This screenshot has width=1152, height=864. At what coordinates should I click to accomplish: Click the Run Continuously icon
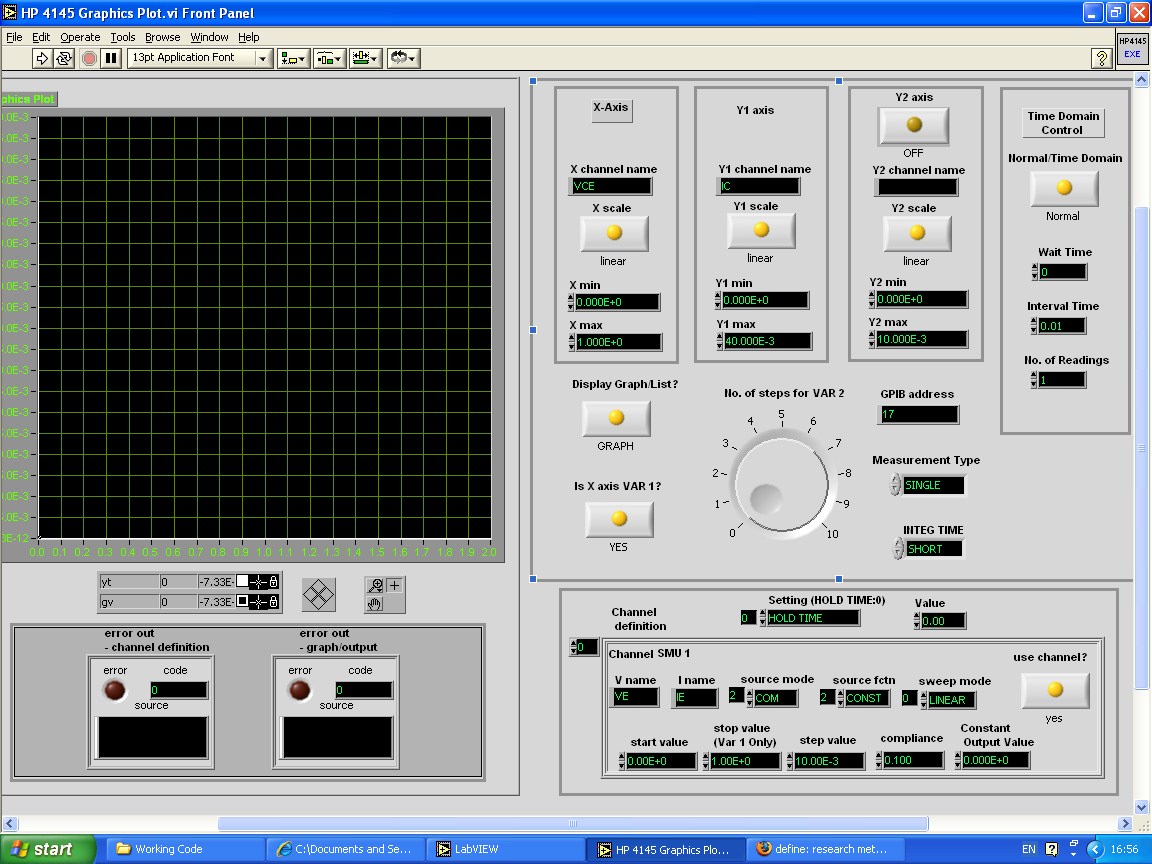pyautogui.click(x=64, y=58)
